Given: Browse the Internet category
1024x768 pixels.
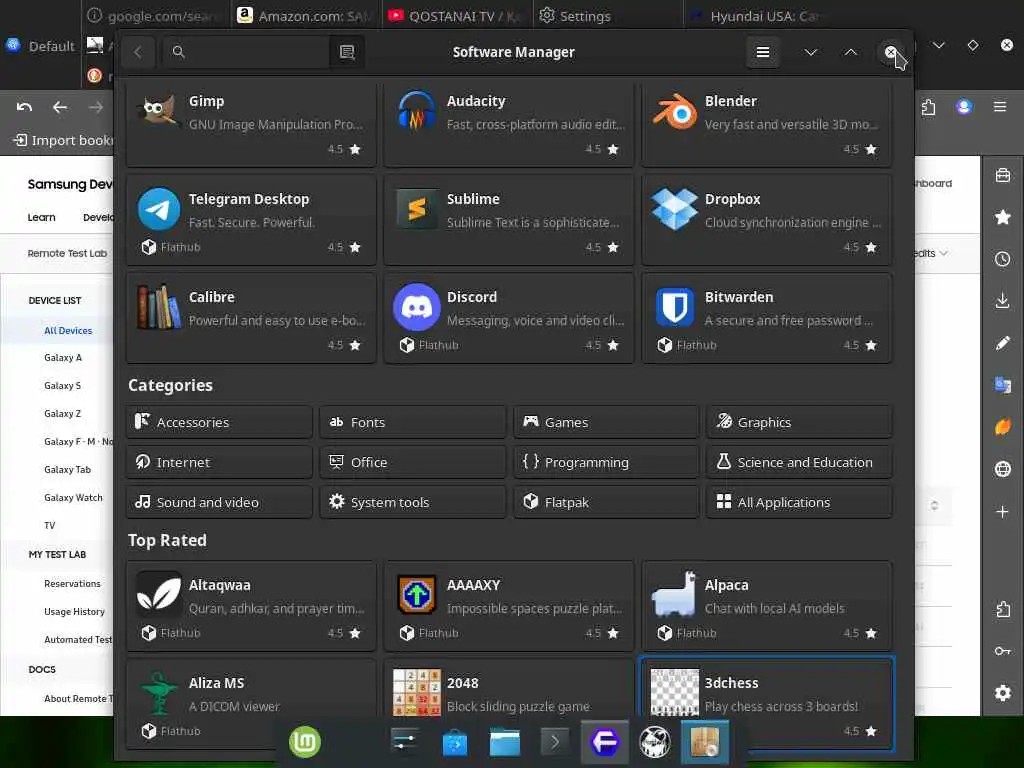Looking at the screenshot, I should (219, 462).
